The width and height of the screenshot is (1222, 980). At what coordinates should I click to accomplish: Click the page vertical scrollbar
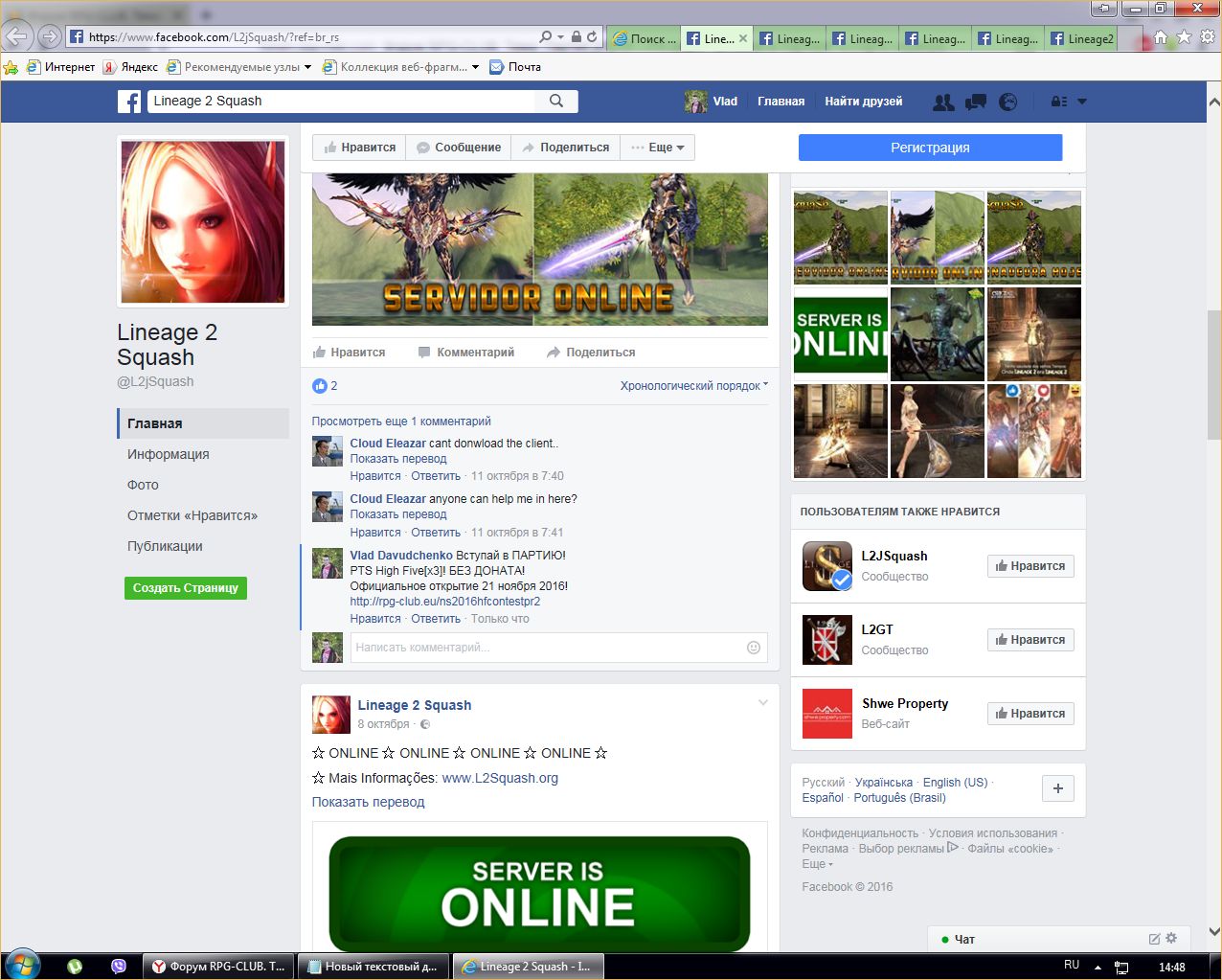pos(1213,374)
